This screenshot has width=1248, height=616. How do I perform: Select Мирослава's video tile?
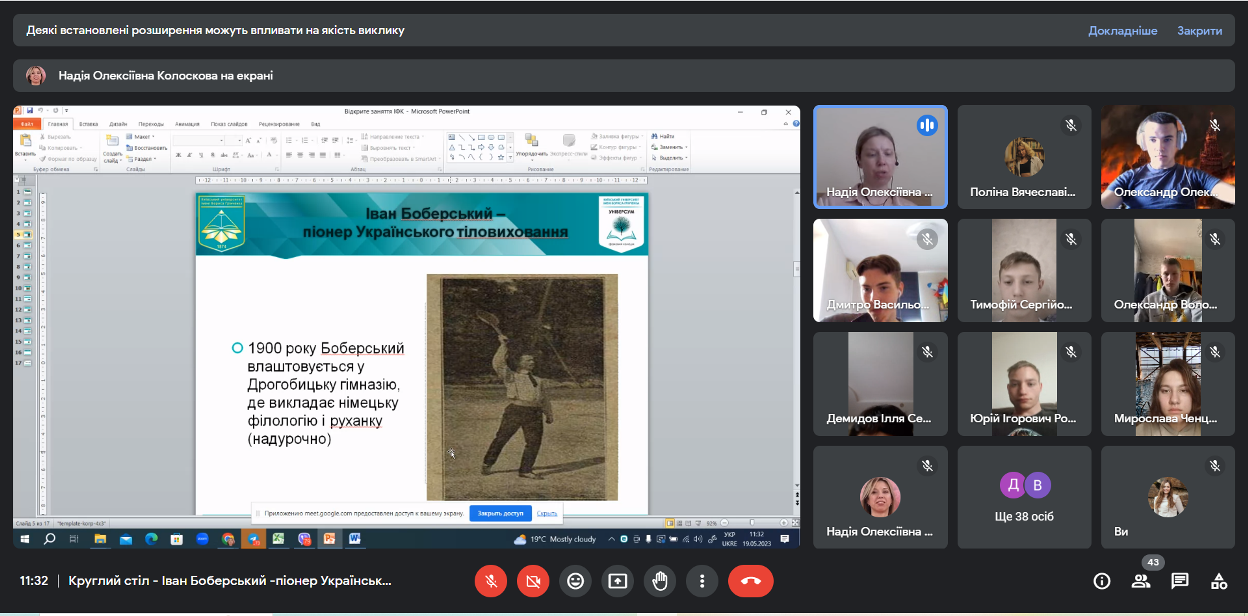(1167, 384)
